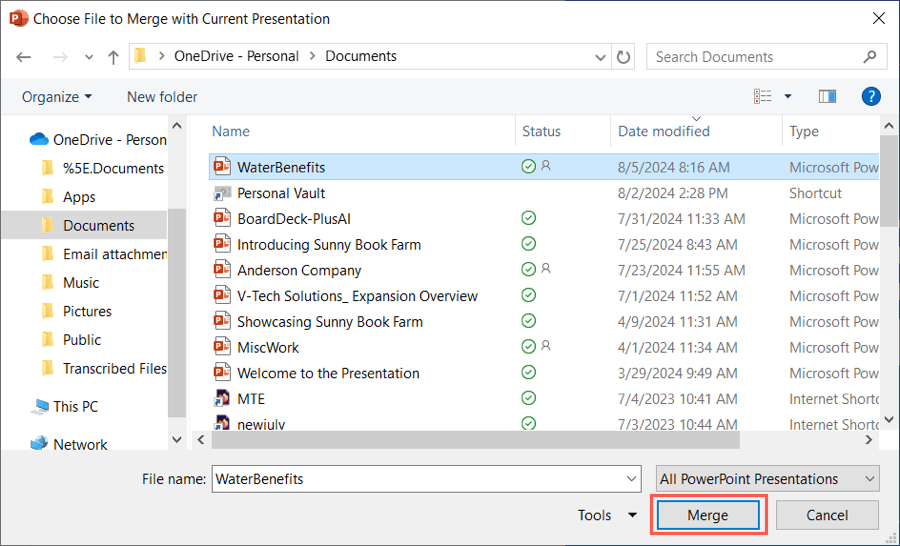Image resolution: width=900 pixels, height=546 pixels.
Task: Change view layout icon
Action: (x=762, y=96)
